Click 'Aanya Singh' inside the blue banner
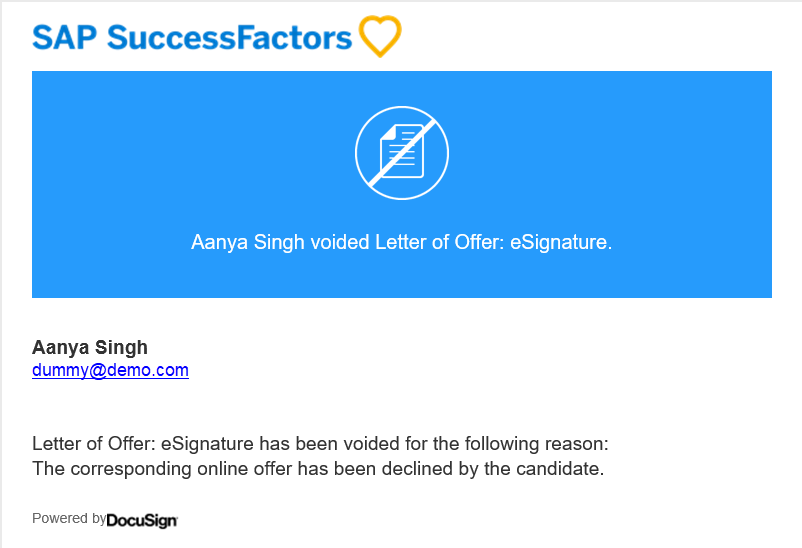 (x=248, y=242)
